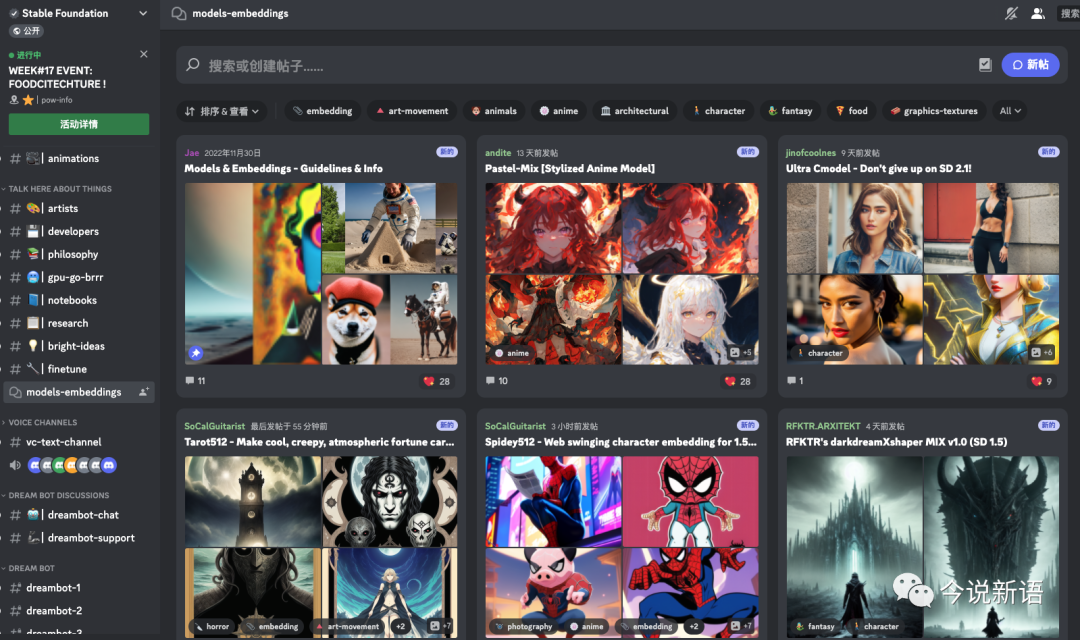Click heart reaction on Ultra Cmodel post
Image resolution: width=1080 pixels, height=640 pixels.
pyautogui.click(x=1041, y=381)
